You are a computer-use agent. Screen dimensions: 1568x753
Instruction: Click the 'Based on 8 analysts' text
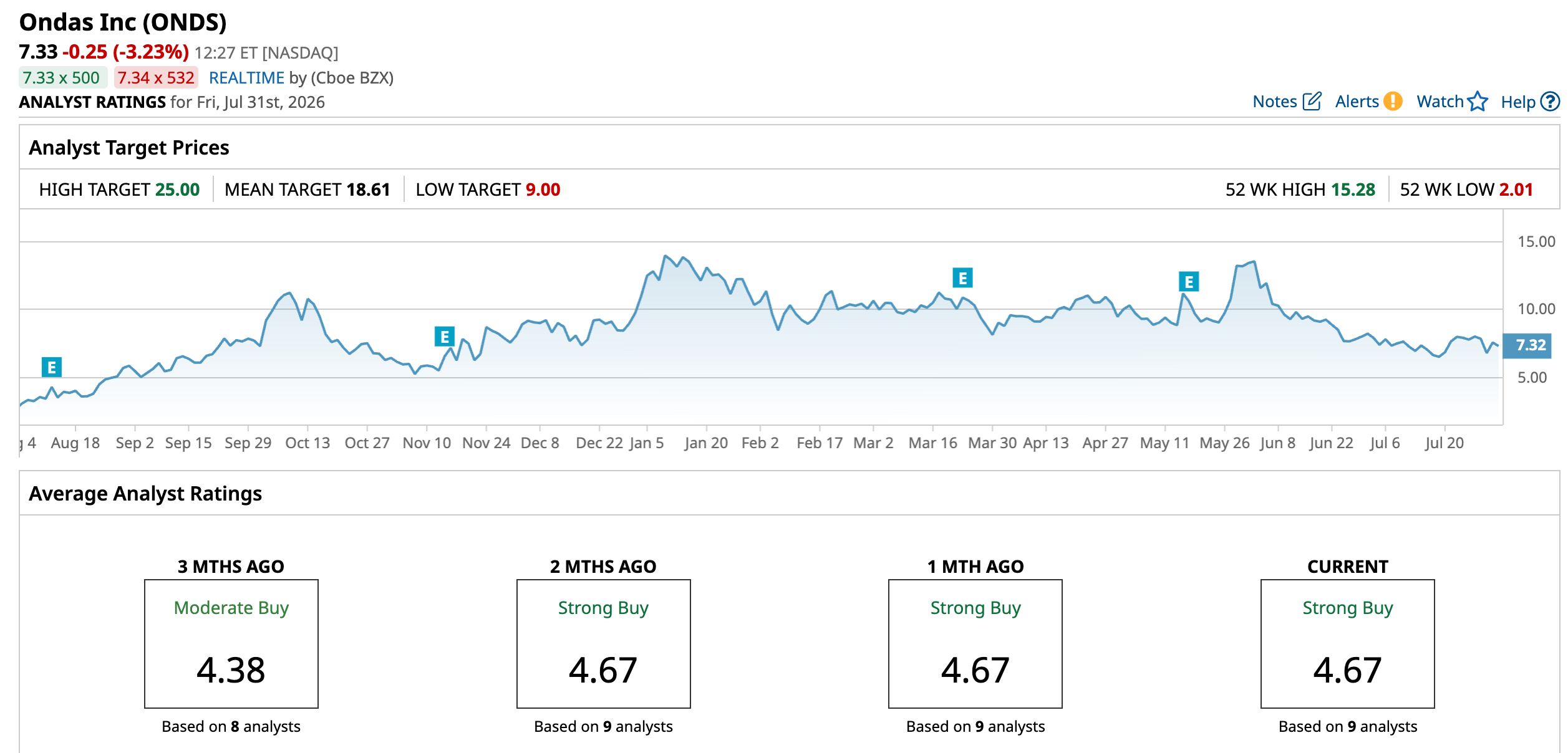pyautogui.click(x=231, y=727)
